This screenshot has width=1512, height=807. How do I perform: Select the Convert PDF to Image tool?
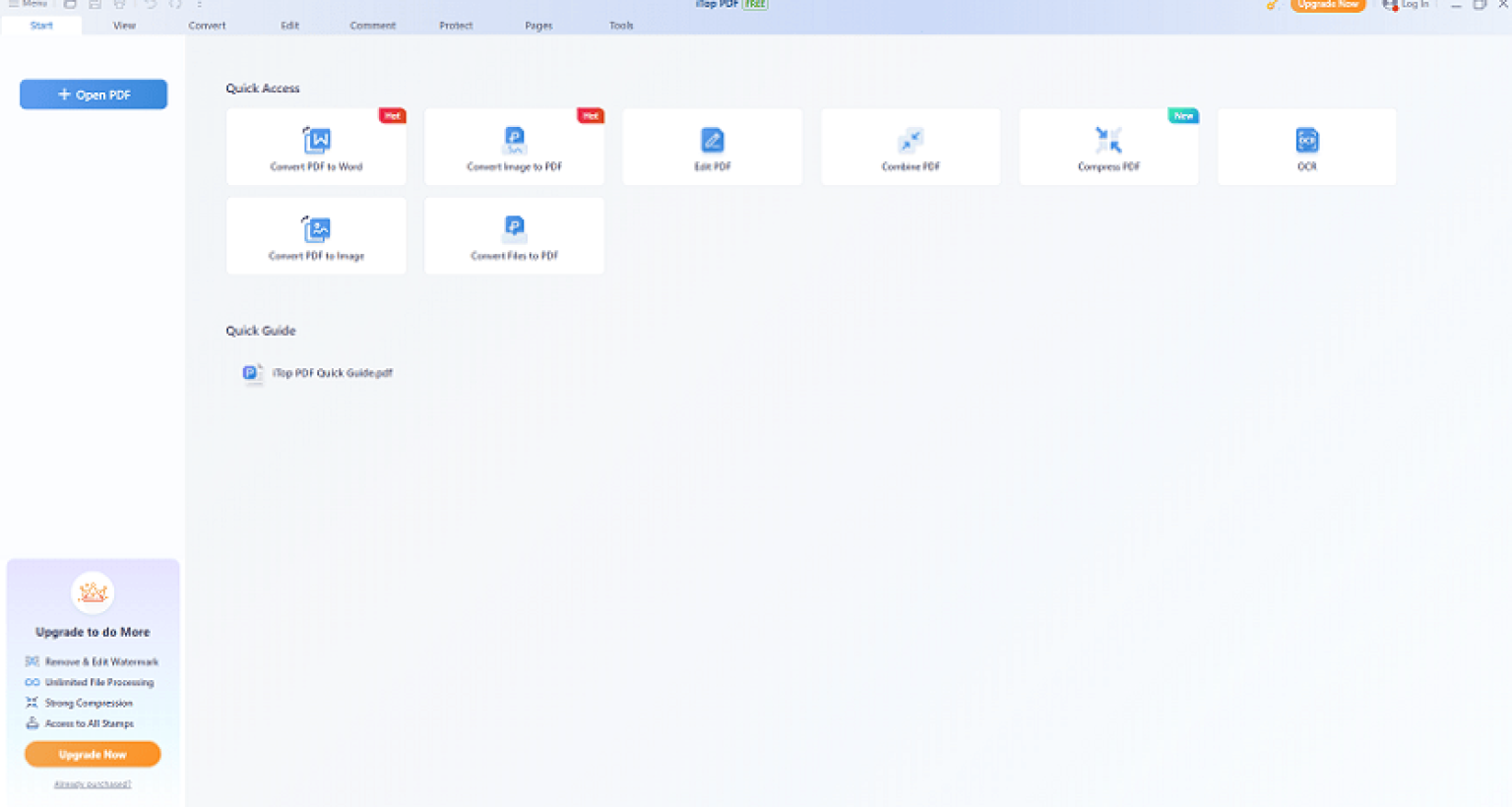point(316,235)
